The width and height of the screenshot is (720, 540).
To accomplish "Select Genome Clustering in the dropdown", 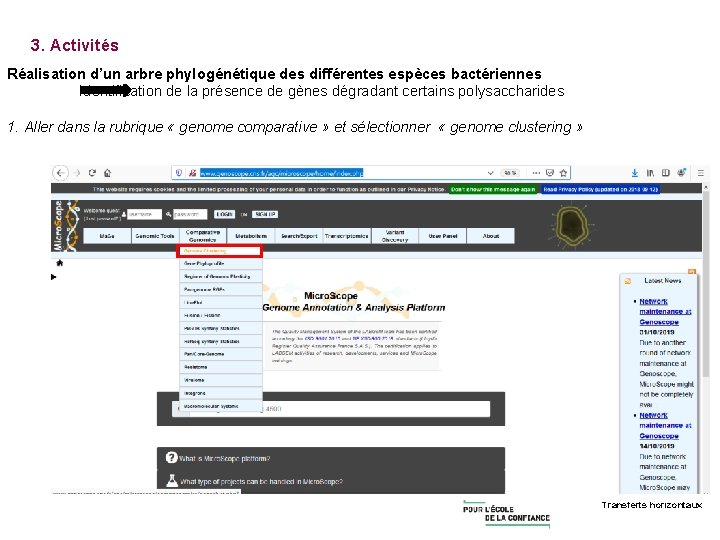I will [x=219, y=251].
